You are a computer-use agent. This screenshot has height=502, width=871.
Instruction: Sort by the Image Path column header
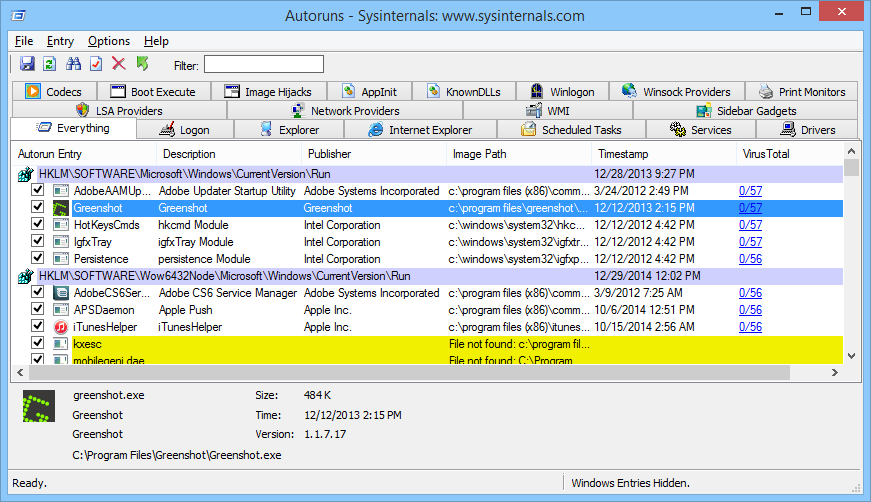point(518,154)
